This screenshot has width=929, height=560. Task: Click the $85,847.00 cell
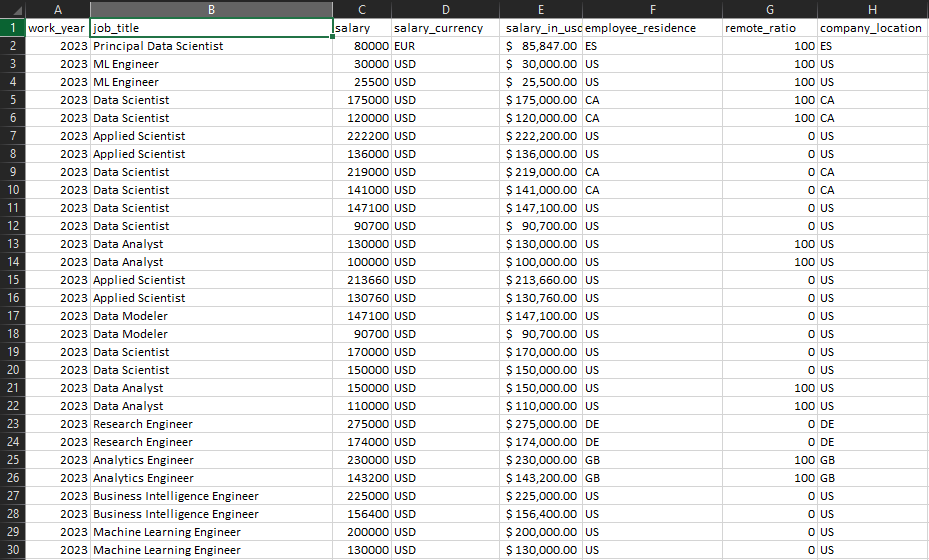[x=541, y=46]
